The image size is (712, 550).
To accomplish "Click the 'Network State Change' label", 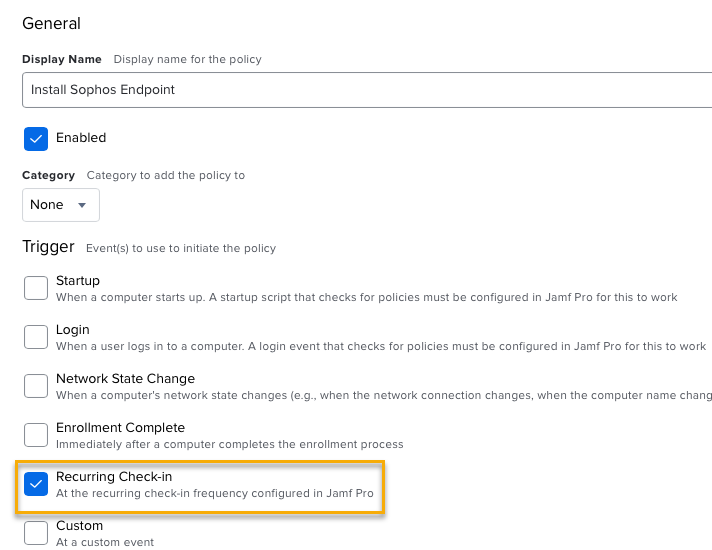I will (x=125, y=378).
